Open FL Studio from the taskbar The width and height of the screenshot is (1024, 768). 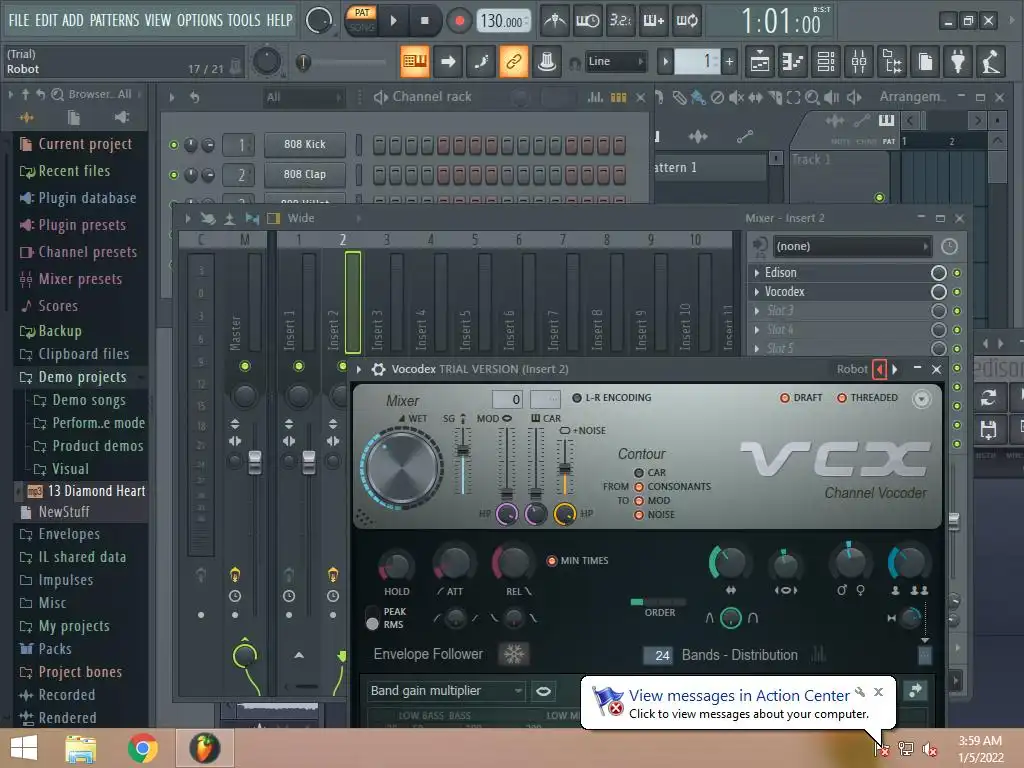204,748
